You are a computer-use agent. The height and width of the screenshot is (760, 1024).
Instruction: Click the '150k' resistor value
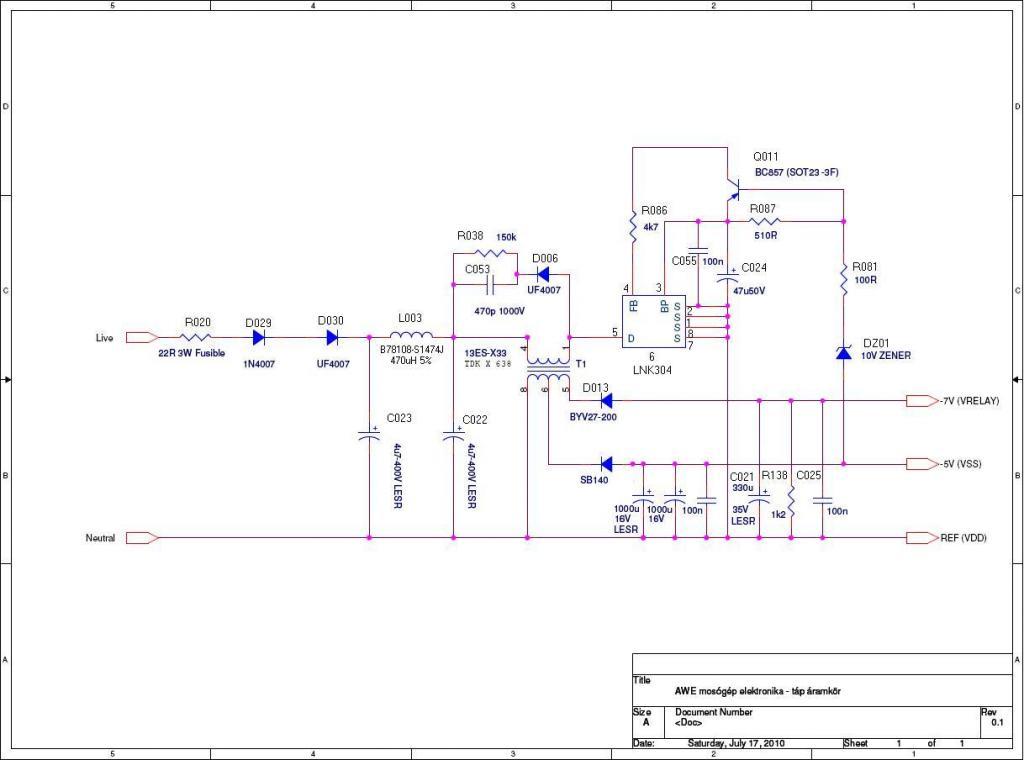point(506,238)
